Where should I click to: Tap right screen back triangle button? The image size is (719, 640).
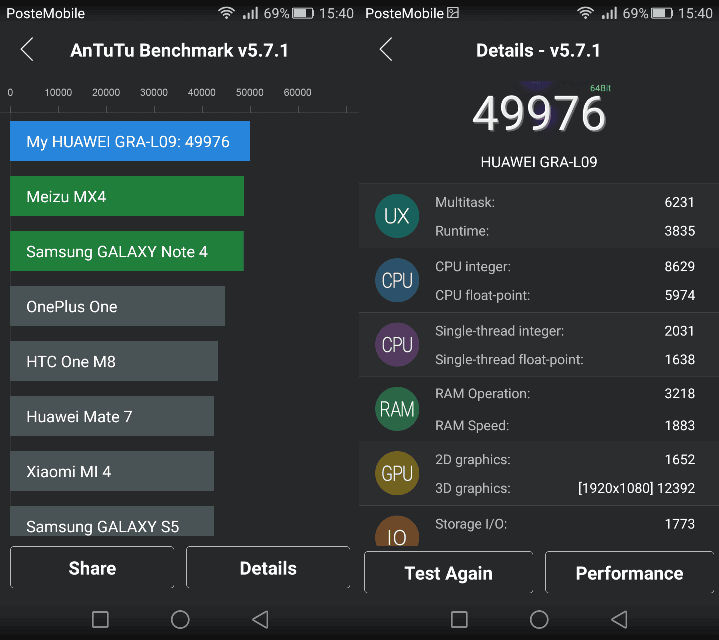[619, 619]
